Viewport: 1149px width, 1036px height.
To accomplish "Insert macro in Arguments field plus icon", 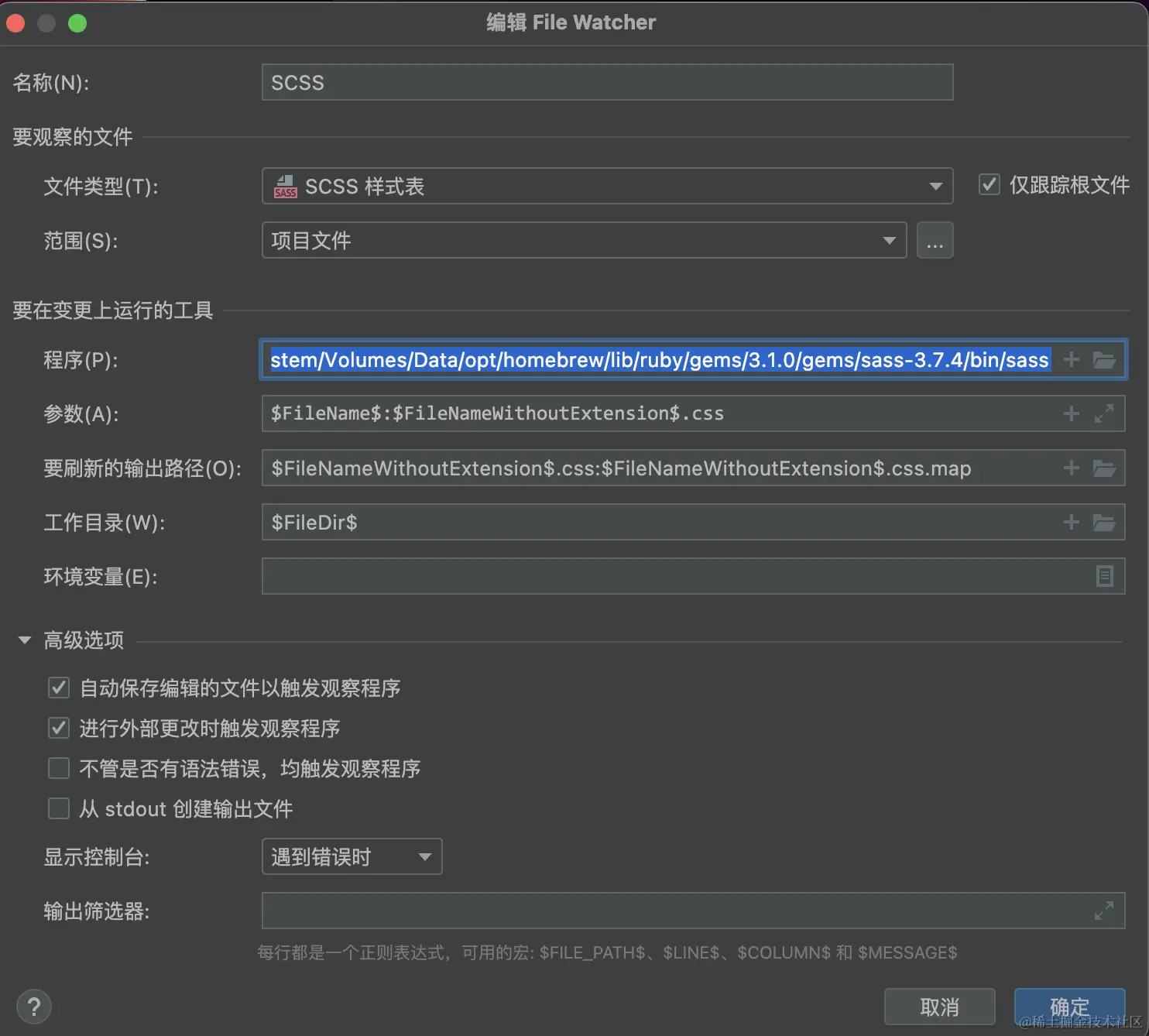I will coord(1072,414).
